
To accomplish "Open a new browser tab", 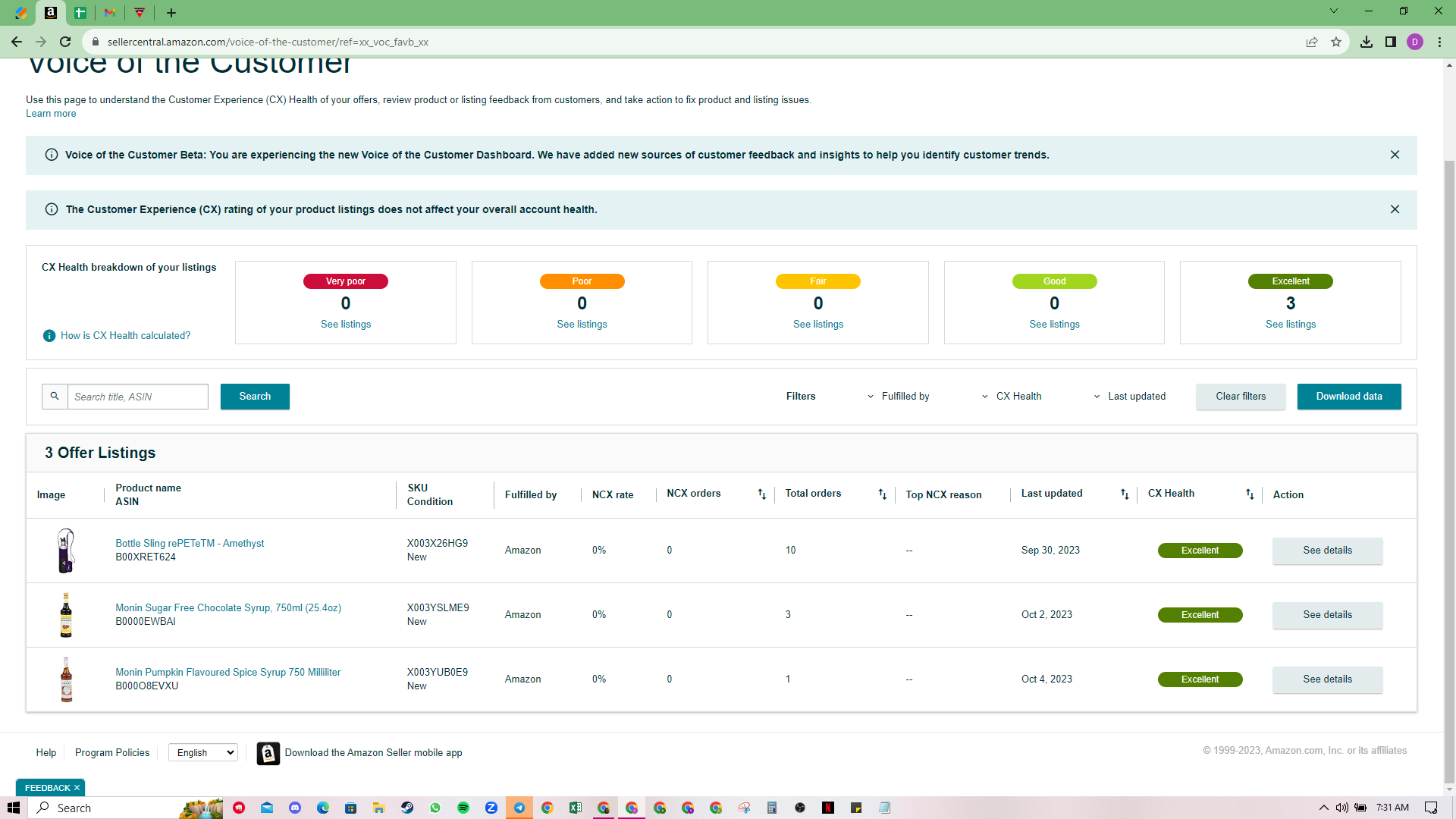I will tap(171, 12).
